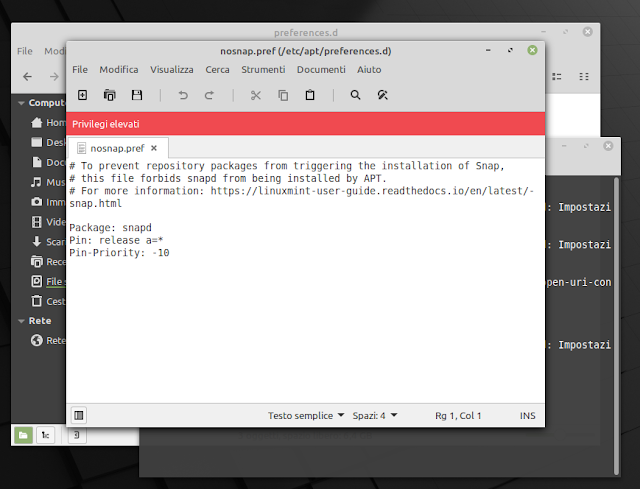Image resolution: width=640 pixels, height=489 pixels.
Task: Click the Pin: release a=* line
Action: pyautogui.click(x=116, y=240)
